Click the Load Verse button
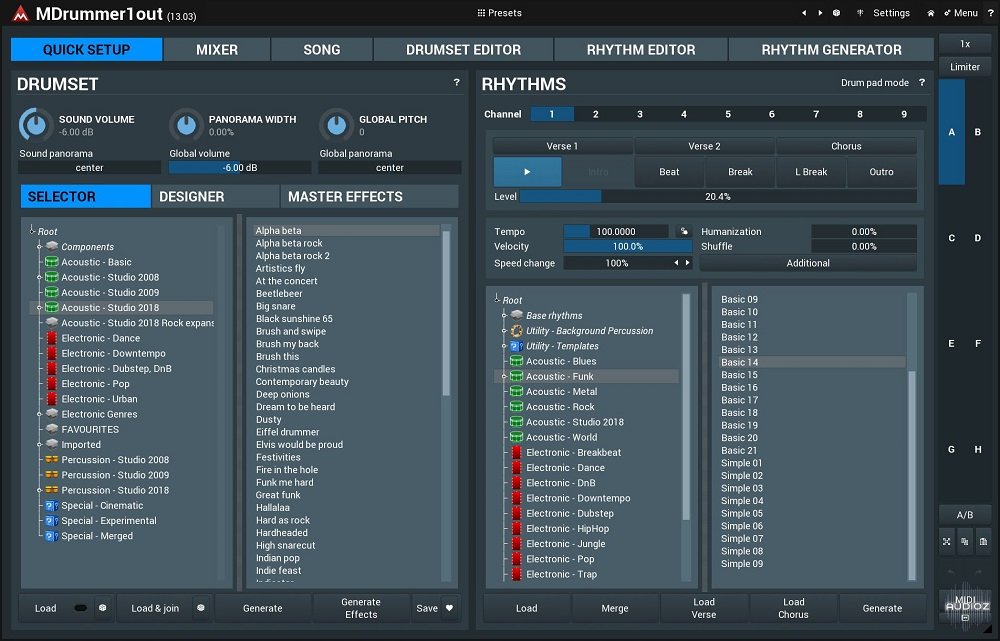The image size is (1000, 641). (703, 608)
